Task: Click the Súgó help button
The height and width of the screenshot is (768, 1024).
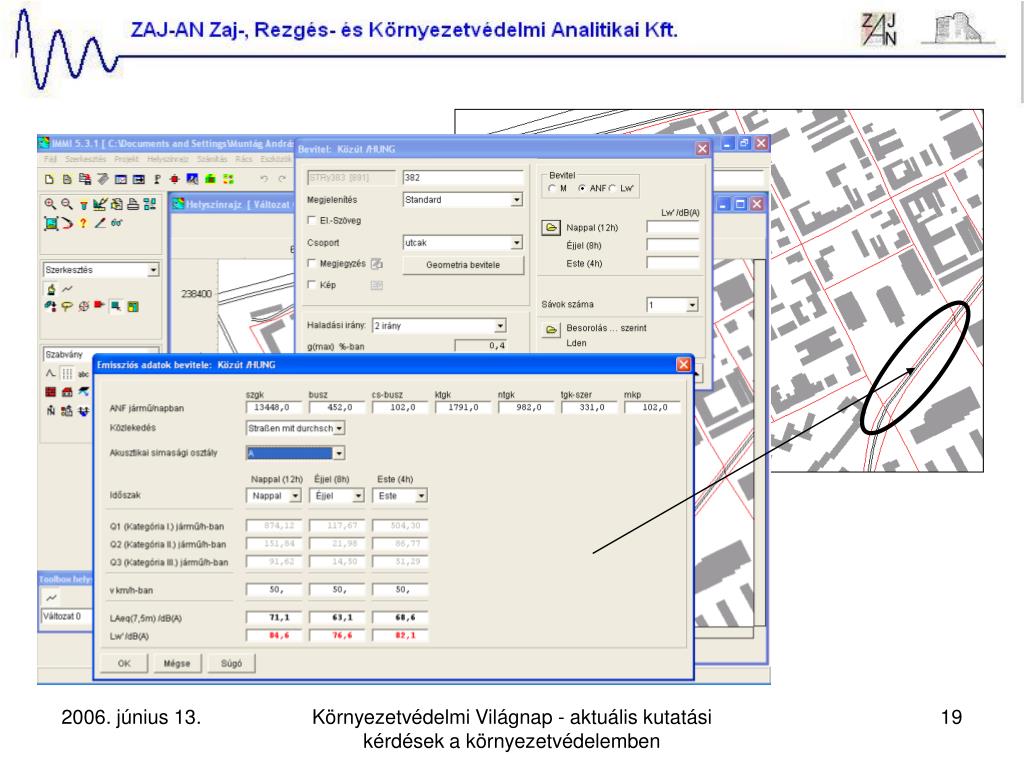Action: pyautogui.click(x=231, y=664)
